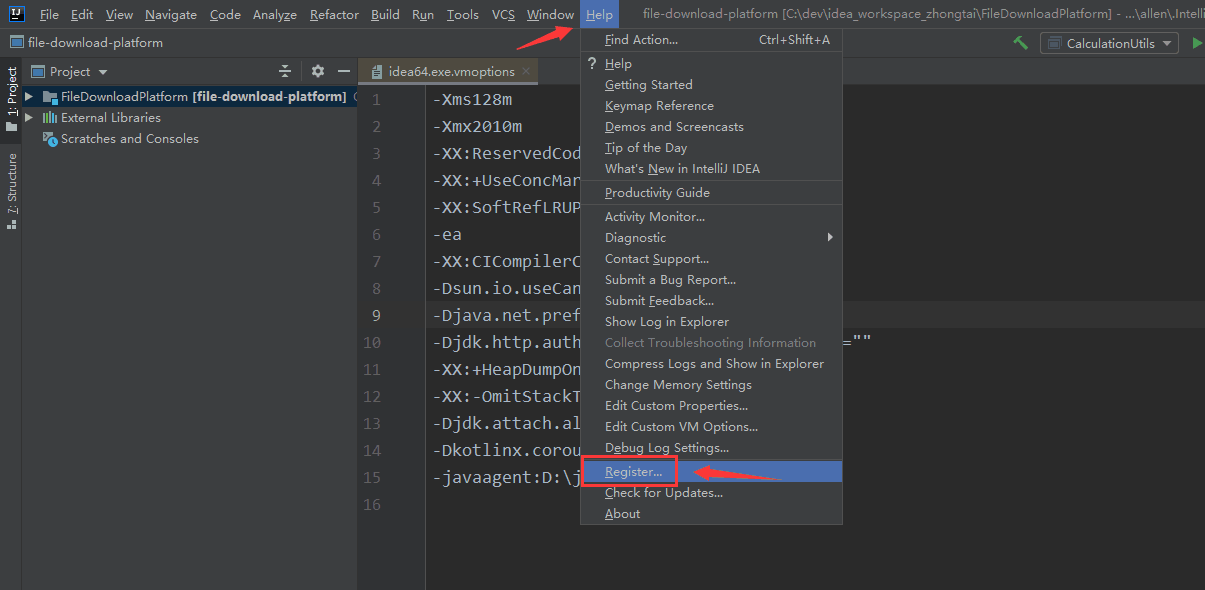Screen dimensions: 1205x590
Task: Expand the FileDownloadPlatform tree node
Action: pos(29,97)
